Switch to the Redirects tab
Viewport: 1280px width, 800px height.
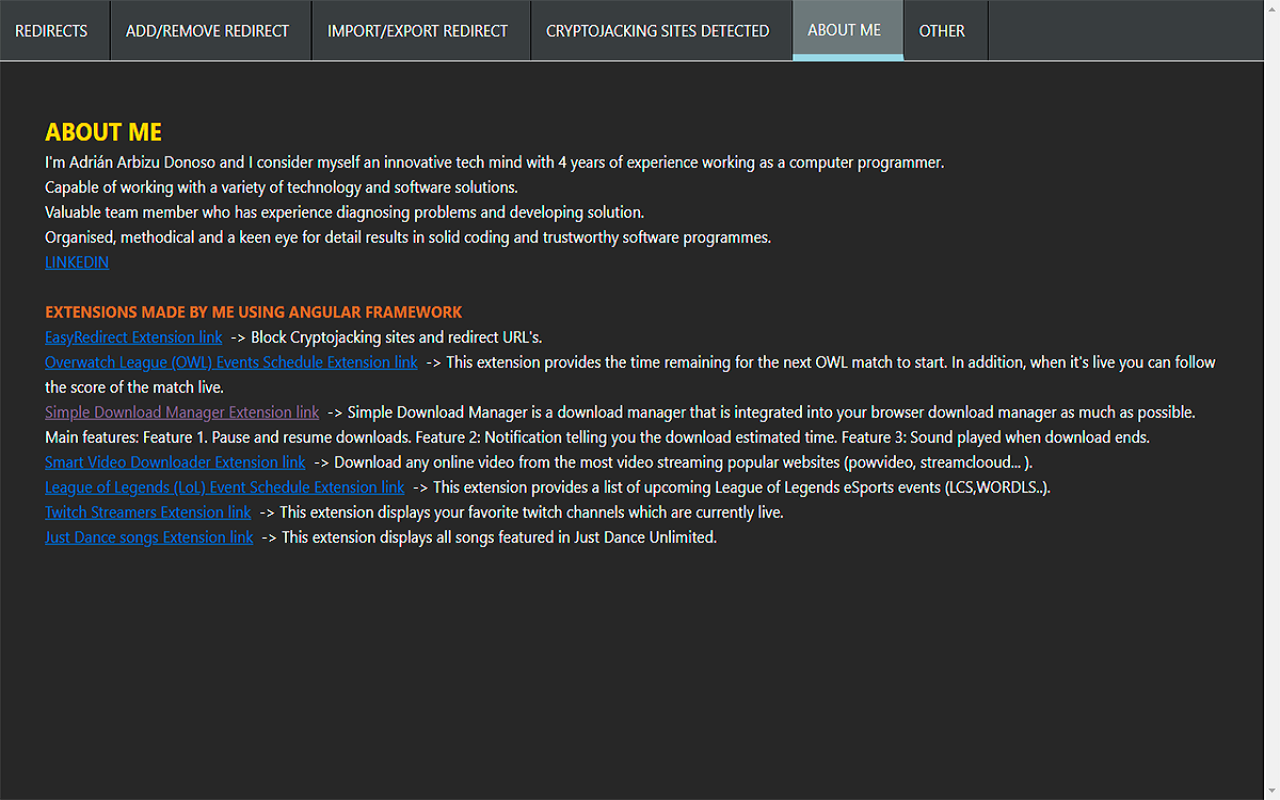(52, 31)
